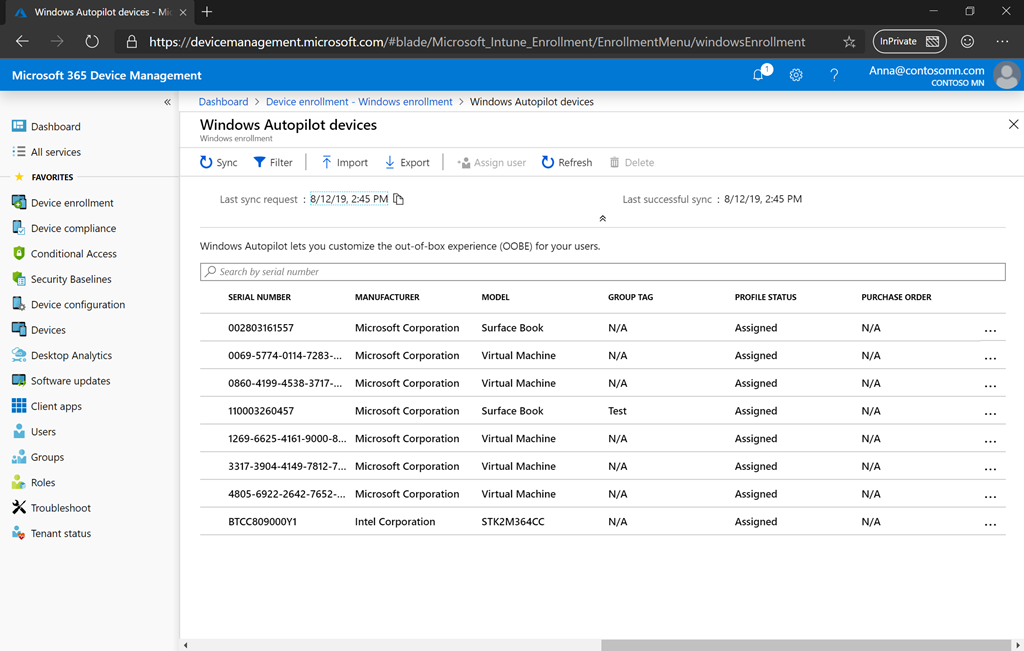
Task: Trigger a Sync from the toolbar
Action: 218,161
